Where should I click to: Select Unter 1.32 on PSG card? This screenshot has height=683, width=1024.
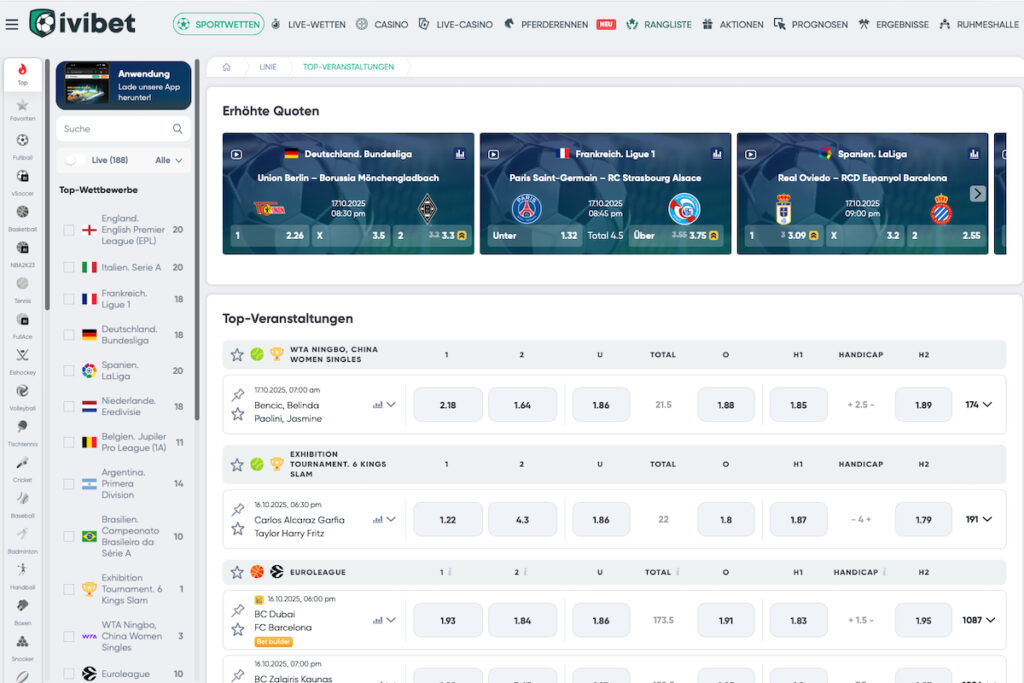pos(535,236)
